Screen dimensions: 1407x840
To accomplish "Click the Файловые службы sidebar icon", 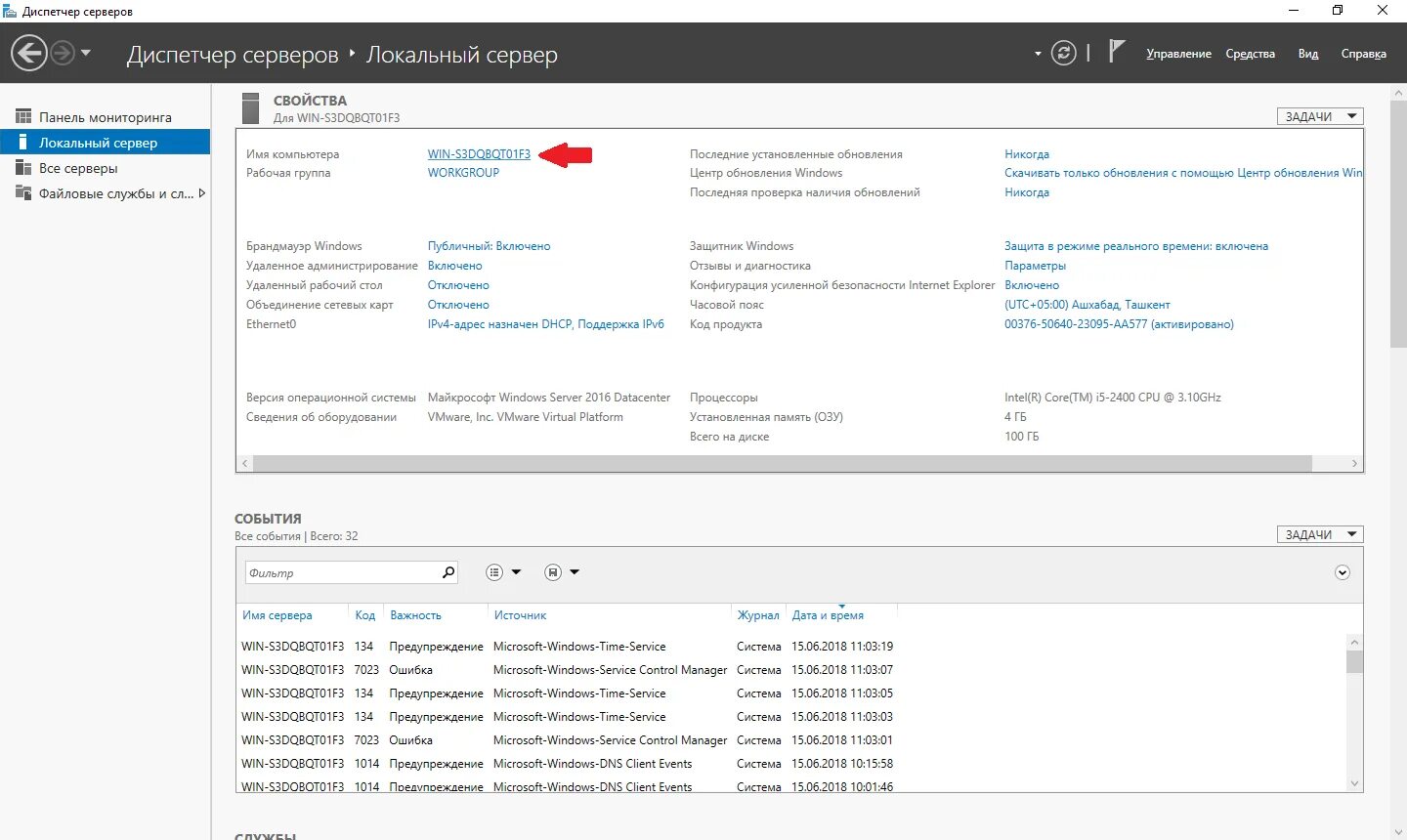I will pyautogui.click(x=23, y=192).
